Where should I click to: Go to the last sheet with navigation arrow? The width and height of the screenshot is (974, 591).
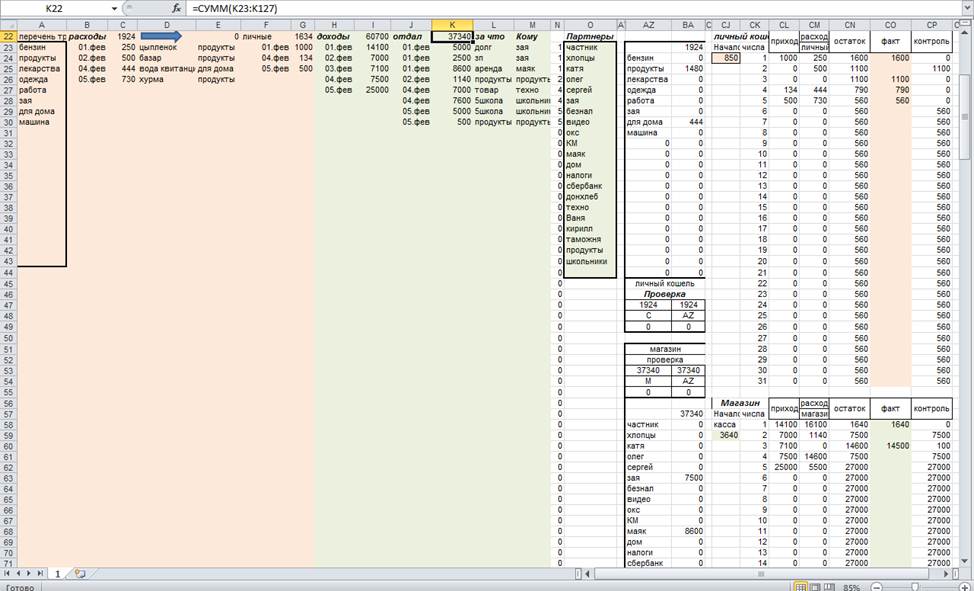[41, 574]
